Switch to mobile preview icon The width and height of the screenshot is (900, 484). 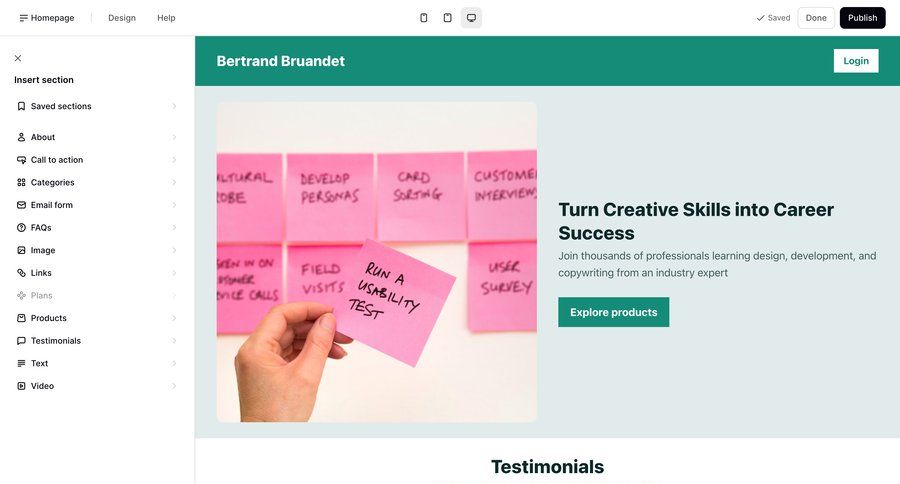pyautogui.click(x=423, y=18)
